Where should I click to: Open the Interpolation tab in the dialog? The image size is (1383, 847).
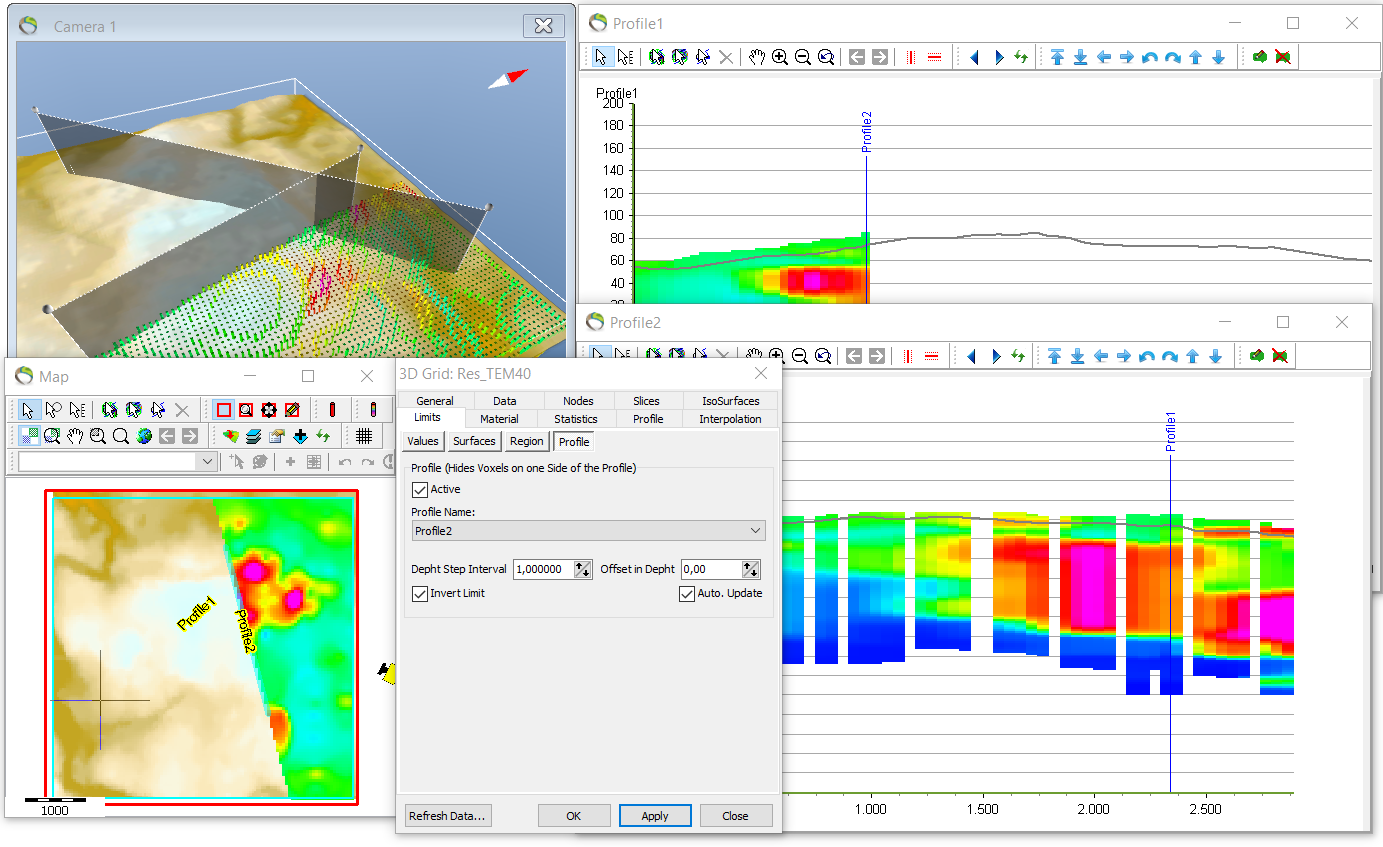click(729, 418)
